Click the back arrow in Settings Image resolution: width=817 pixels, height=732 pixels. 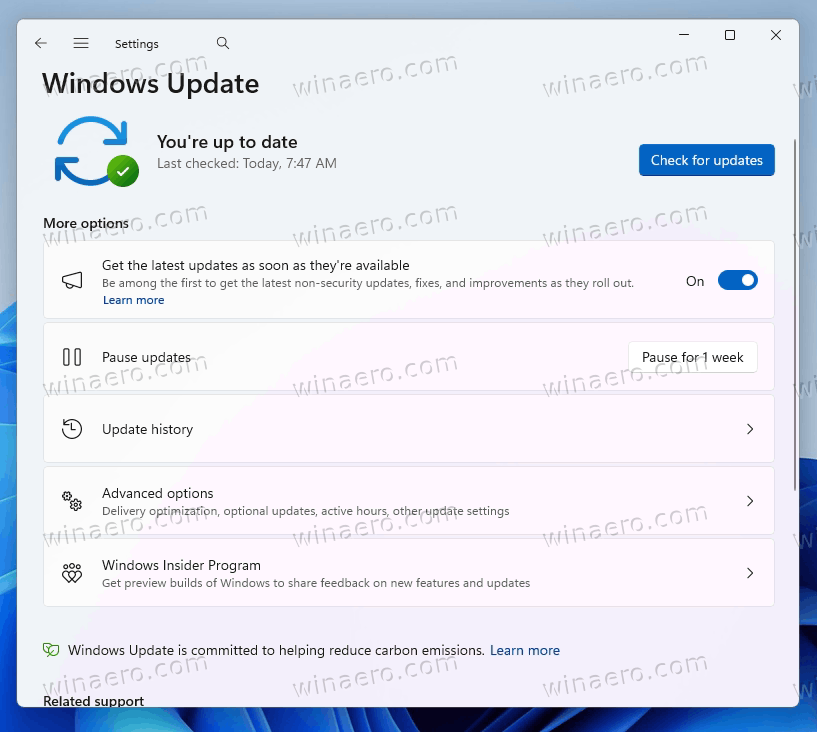(41, 44)
